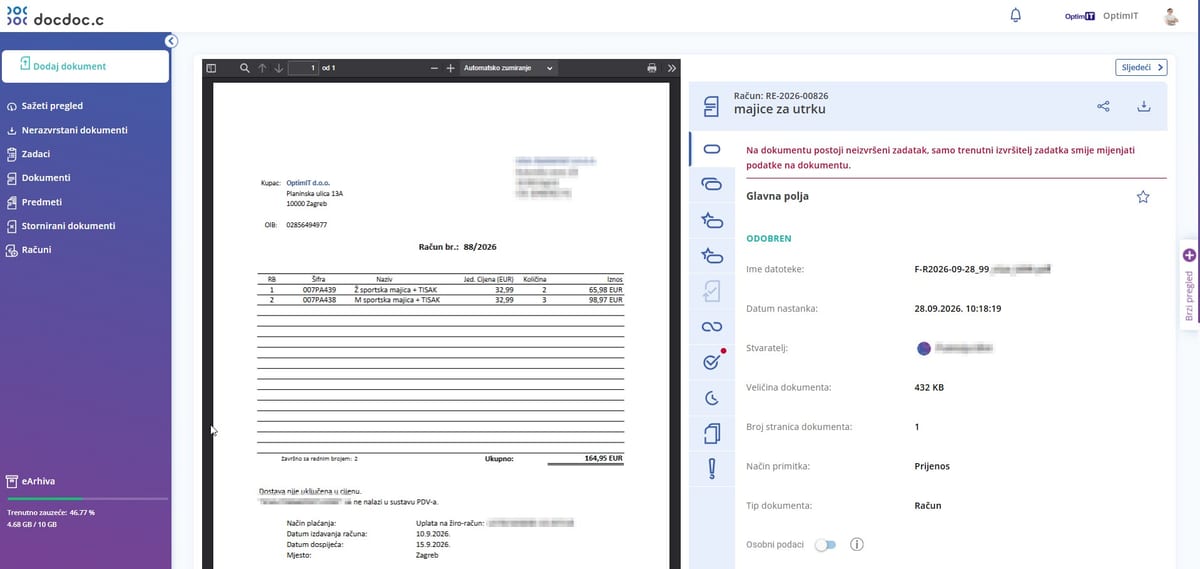Click invoice number 88/2026 in the PDF
This screenshot has width=1200, height=569.
480,246
